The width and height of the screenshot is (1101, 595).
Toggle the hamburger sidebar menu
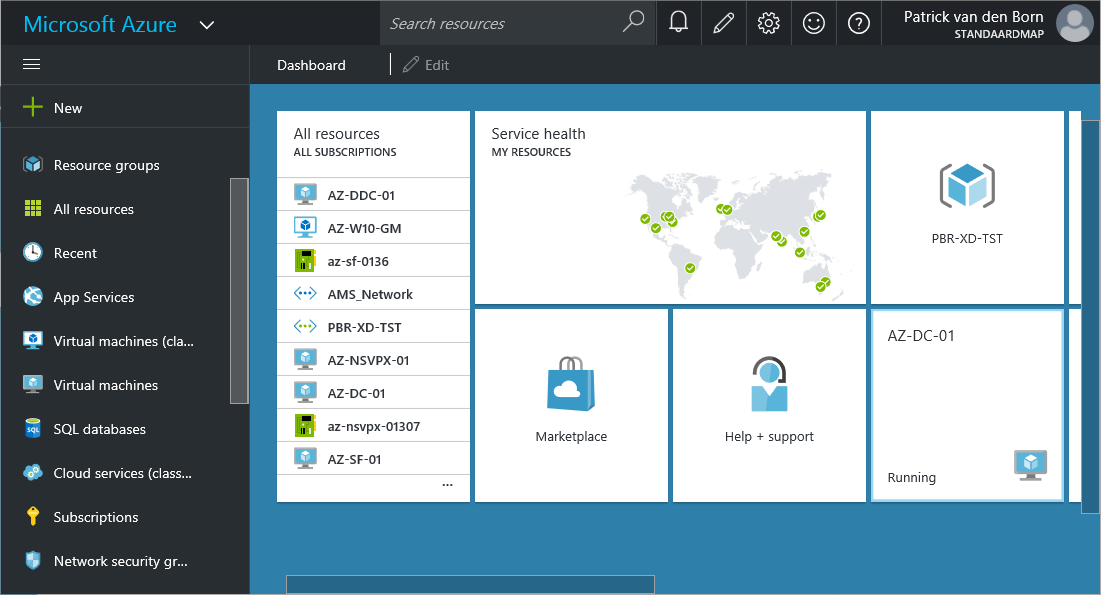click(32, 65)
